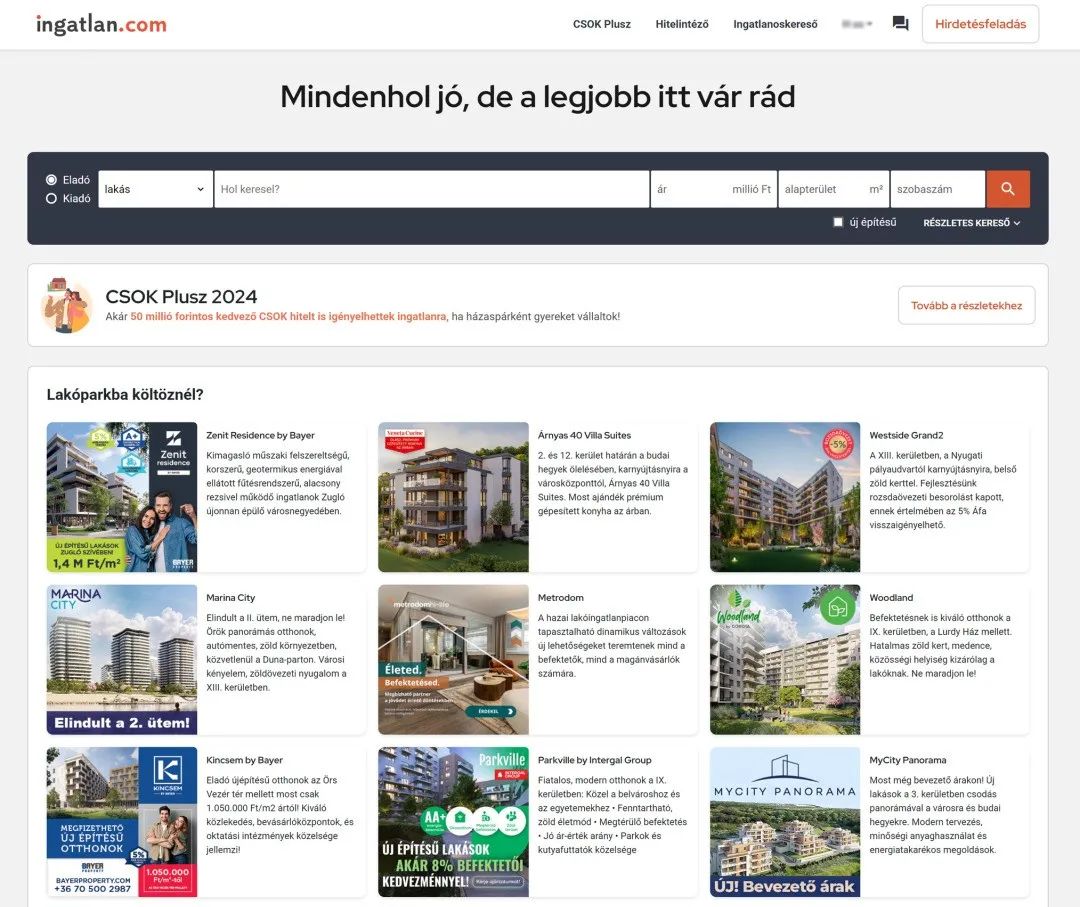Click the Hol keresel? location field
The height and width of the screenshot is (907, 1080).
pyautogui.click(x=432, y=189)
